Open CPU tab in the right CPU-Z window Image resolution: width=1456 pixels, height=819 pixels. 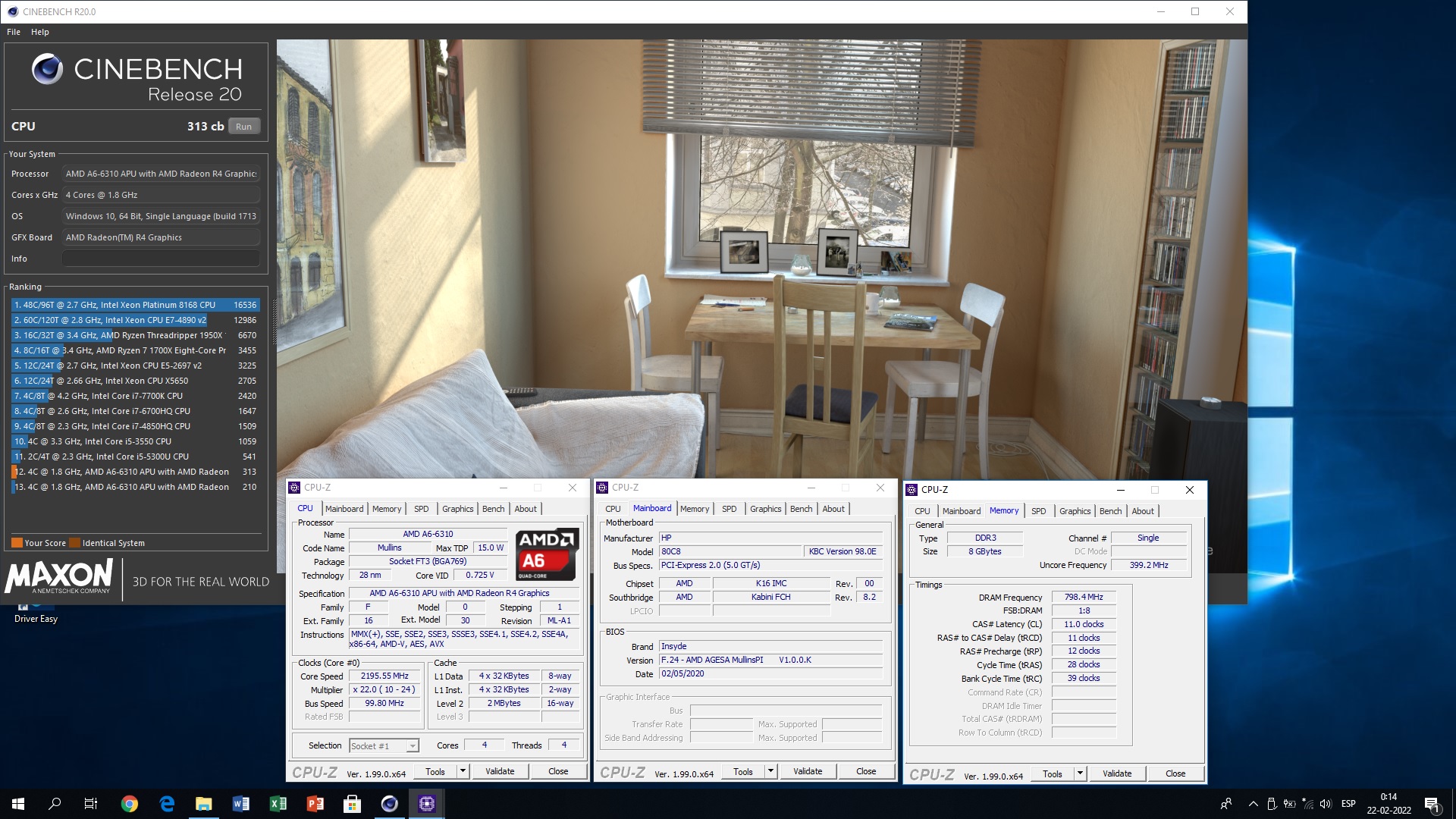[922, 511]
